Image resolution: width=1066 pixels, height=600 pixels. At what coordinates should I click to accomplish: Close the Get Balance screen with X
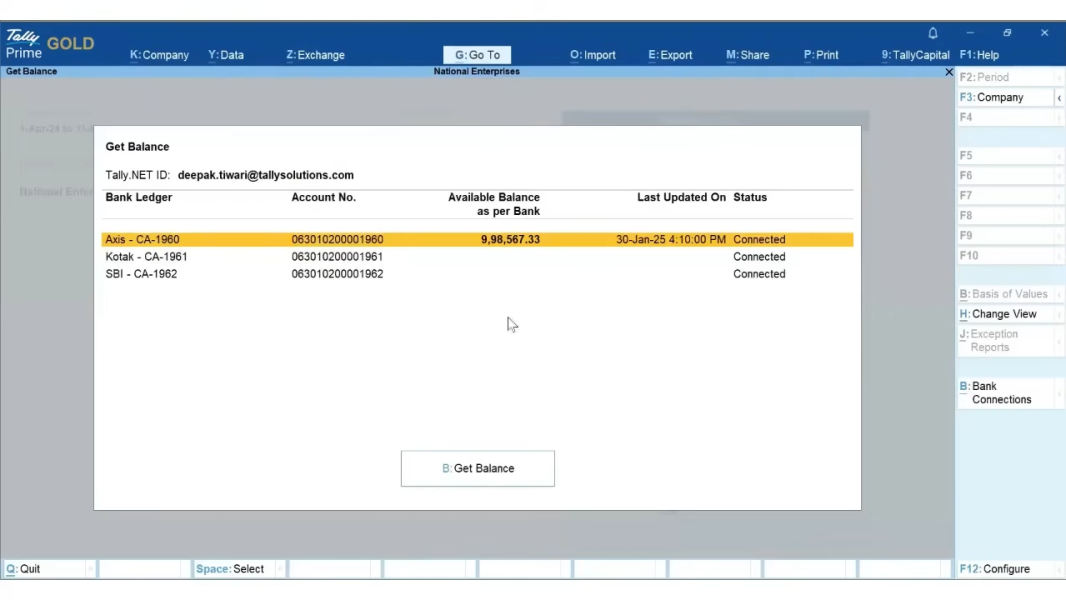pyautogui.click(x=949, y=71)
